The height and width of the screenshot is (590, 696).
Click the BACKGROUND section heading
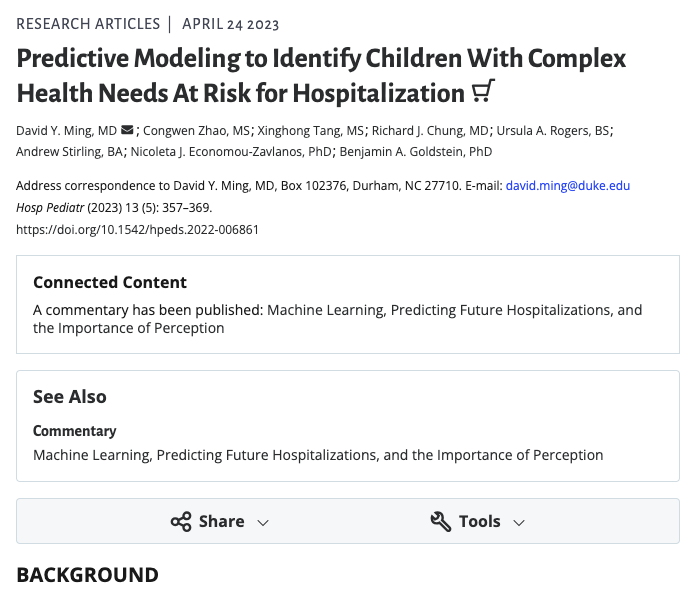87,575
